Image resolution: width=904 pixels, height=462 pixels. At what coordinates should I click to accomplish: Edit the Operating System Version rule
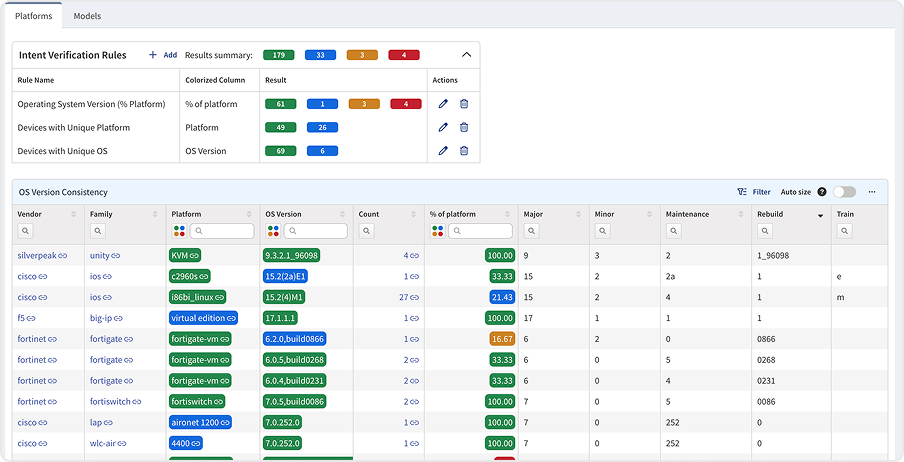click(x=443, y=104)
